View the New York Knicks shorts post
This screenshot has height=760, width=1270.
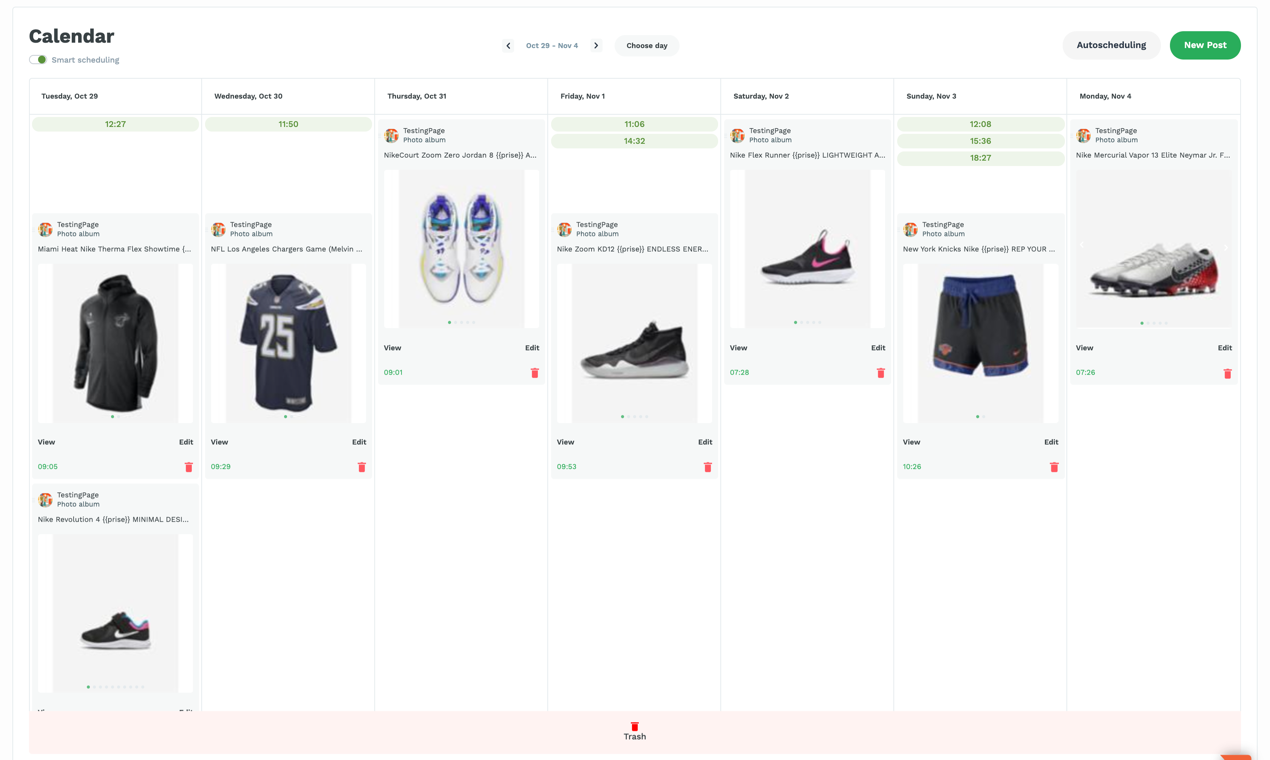click(x=911, y=442)
